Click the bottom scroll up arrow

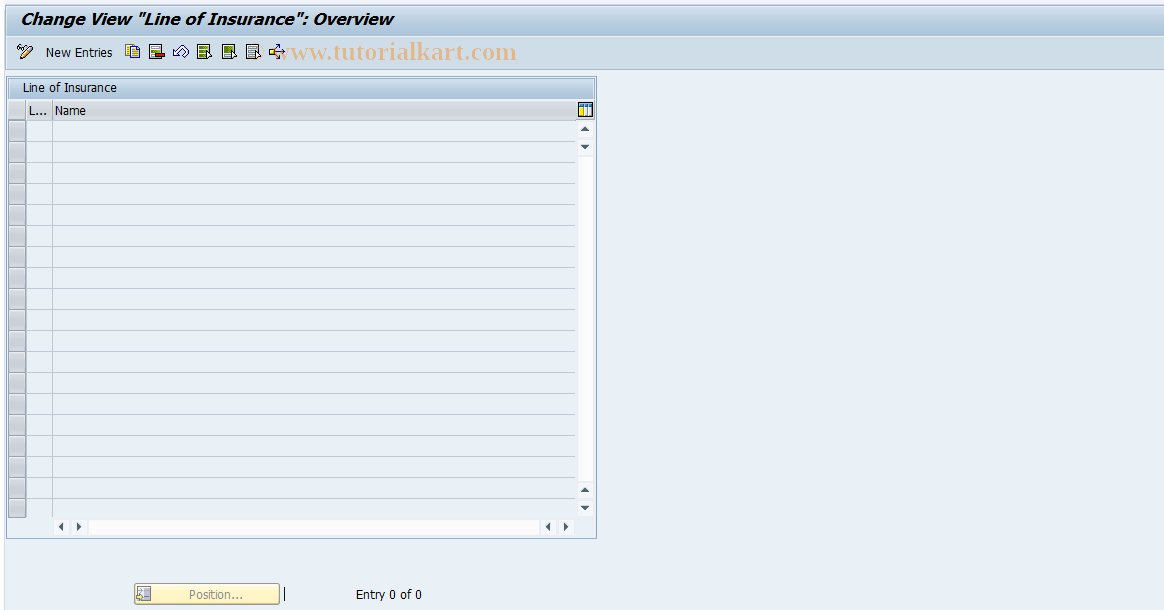click(585, 490)
